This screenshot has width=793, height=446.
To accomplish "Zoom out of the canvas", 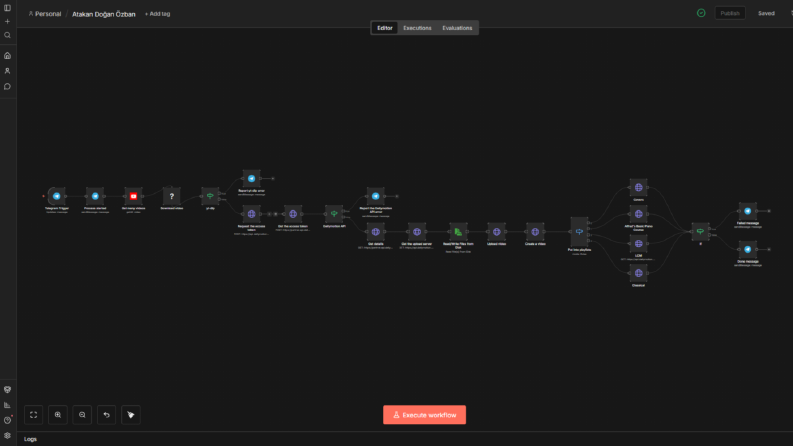I will click(82, 415).
